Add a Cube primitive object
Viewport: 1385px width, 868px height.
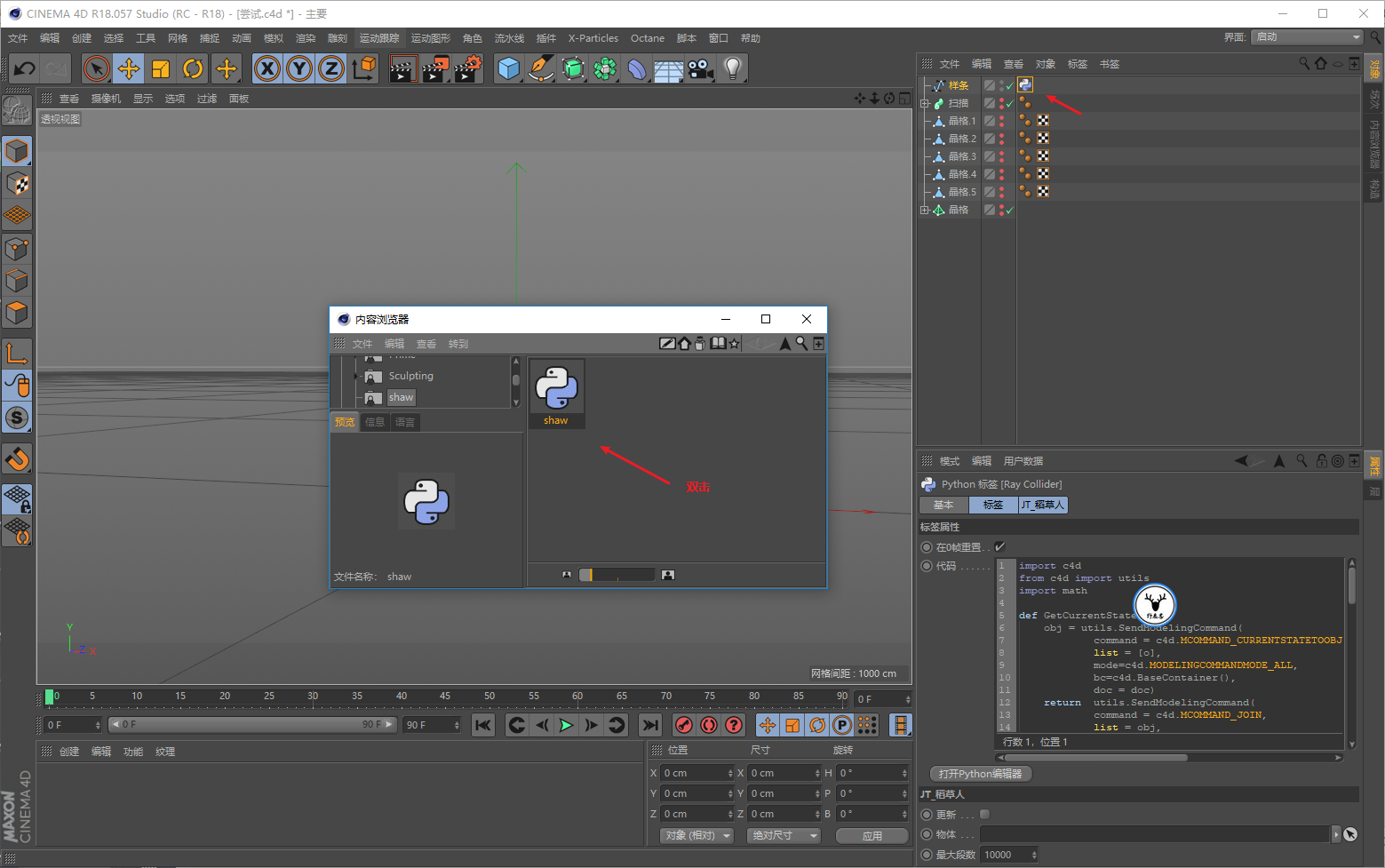coord(509,68)
